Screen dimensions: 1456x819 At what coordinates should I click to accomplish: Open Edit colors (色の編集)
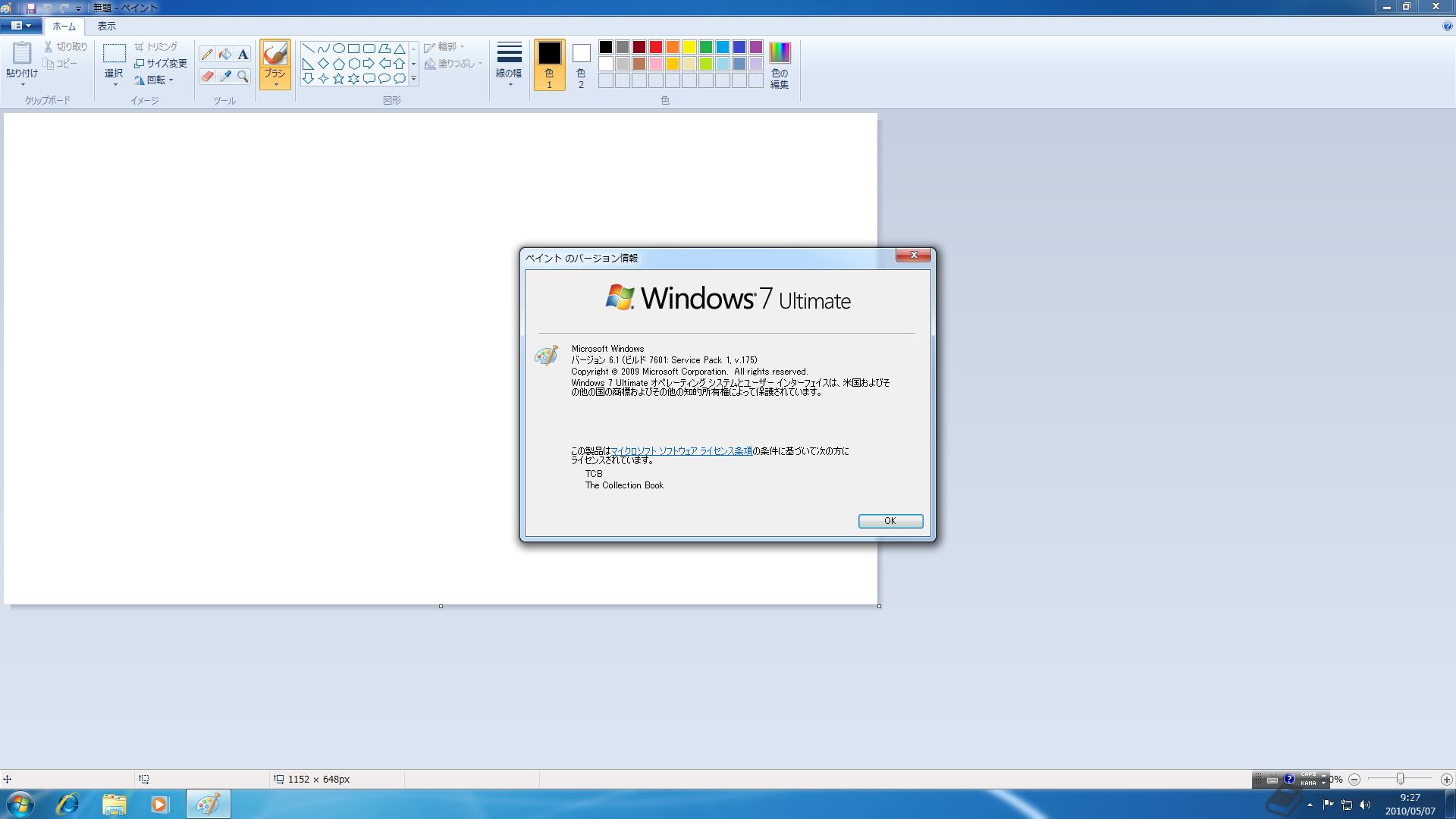(780, 64)
